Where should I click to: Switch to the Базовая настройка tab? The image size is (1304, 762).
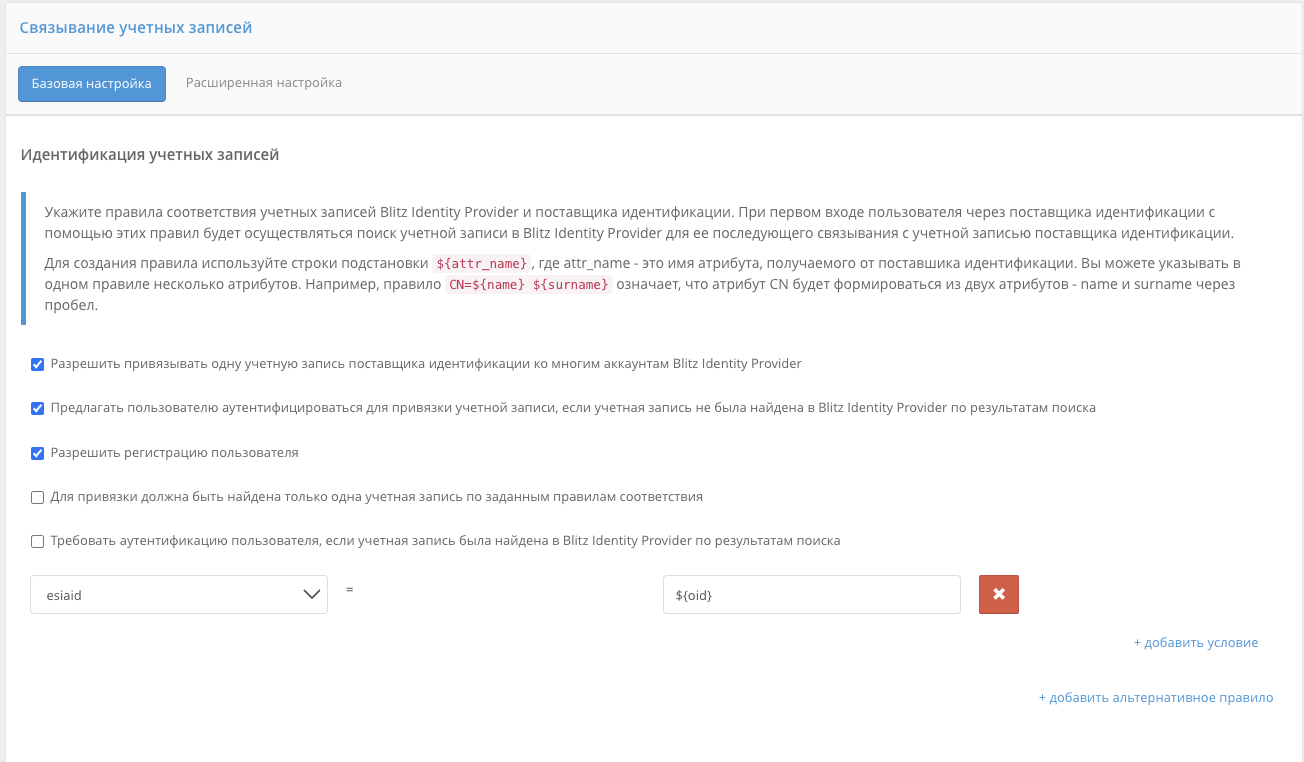point(92,83)
